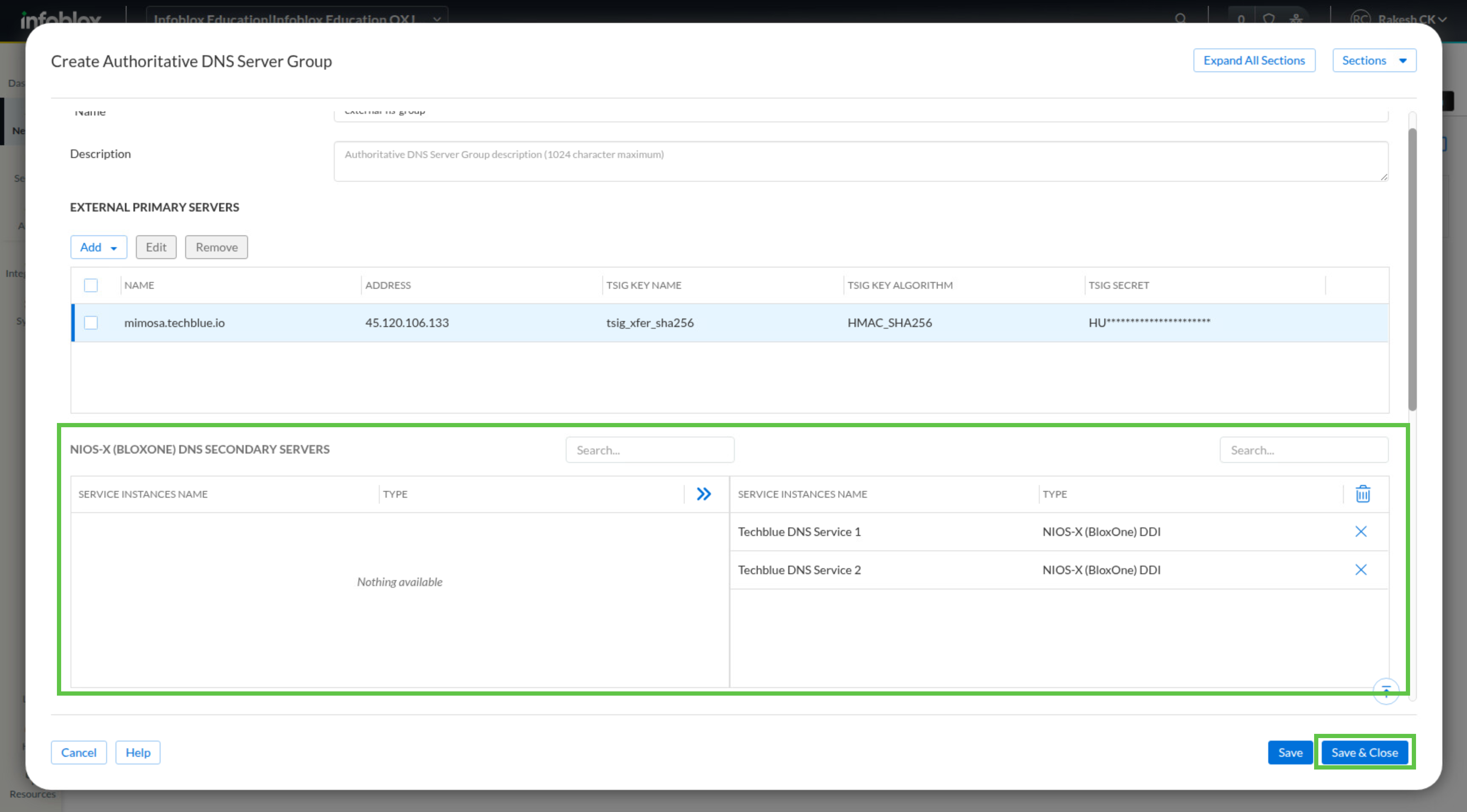Remove Techblue DNS Service 2 from selected list

tap(1361, 570)
